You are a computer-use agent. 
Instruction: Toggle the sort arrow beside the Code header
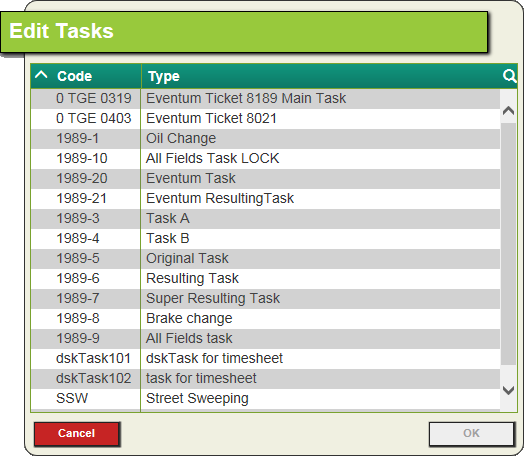pos(41,74)
